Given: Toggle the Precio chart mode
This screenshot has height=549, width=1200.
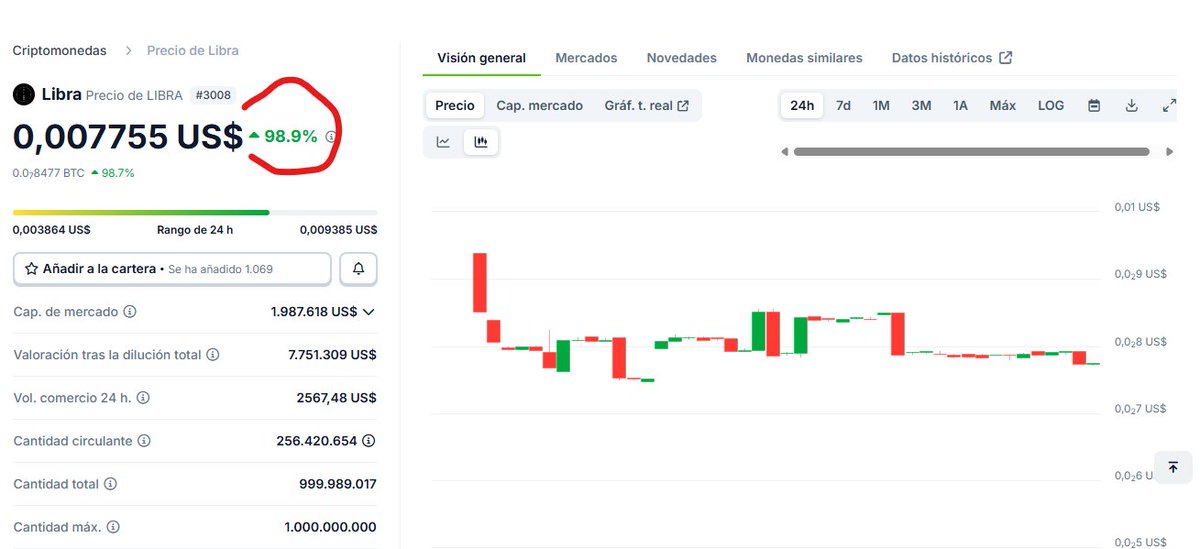Looking at the screenshot, I should coord(455,105).
